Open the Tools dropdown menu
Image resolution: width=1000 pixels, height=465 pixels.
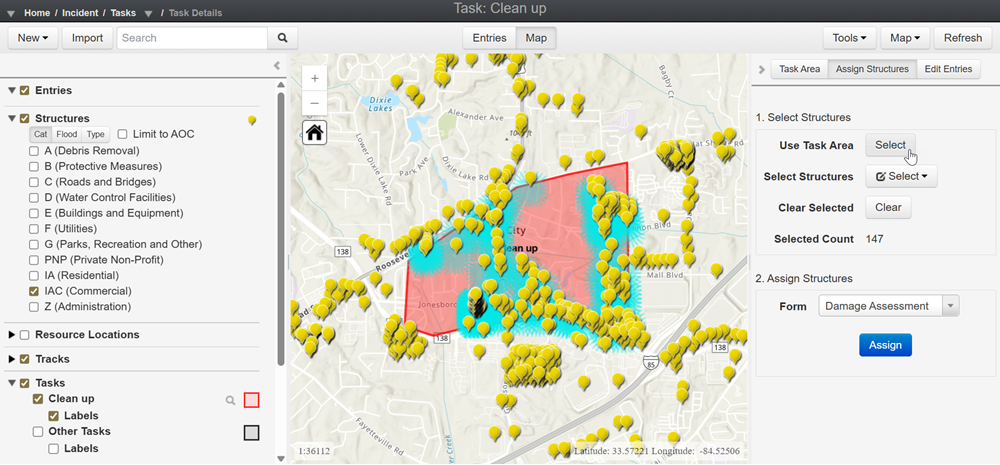tap(849, 38)
